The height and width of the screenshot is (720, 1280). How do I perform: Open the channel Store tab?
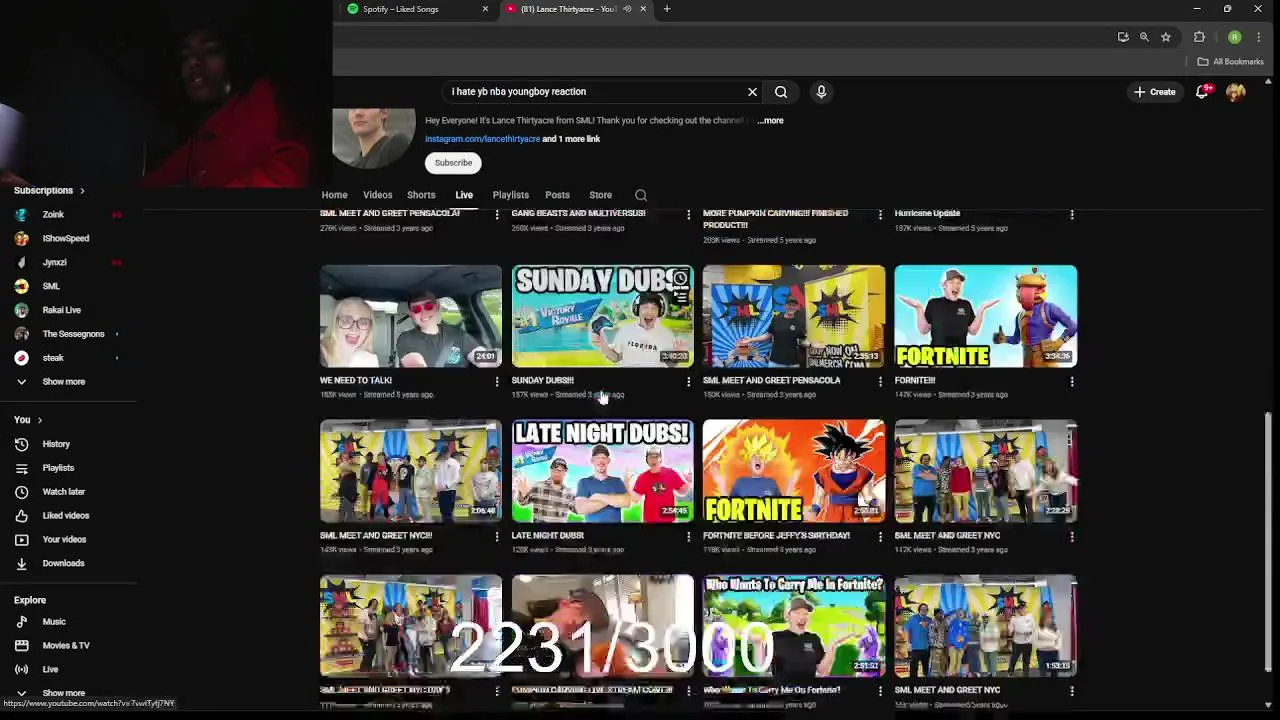600,195
